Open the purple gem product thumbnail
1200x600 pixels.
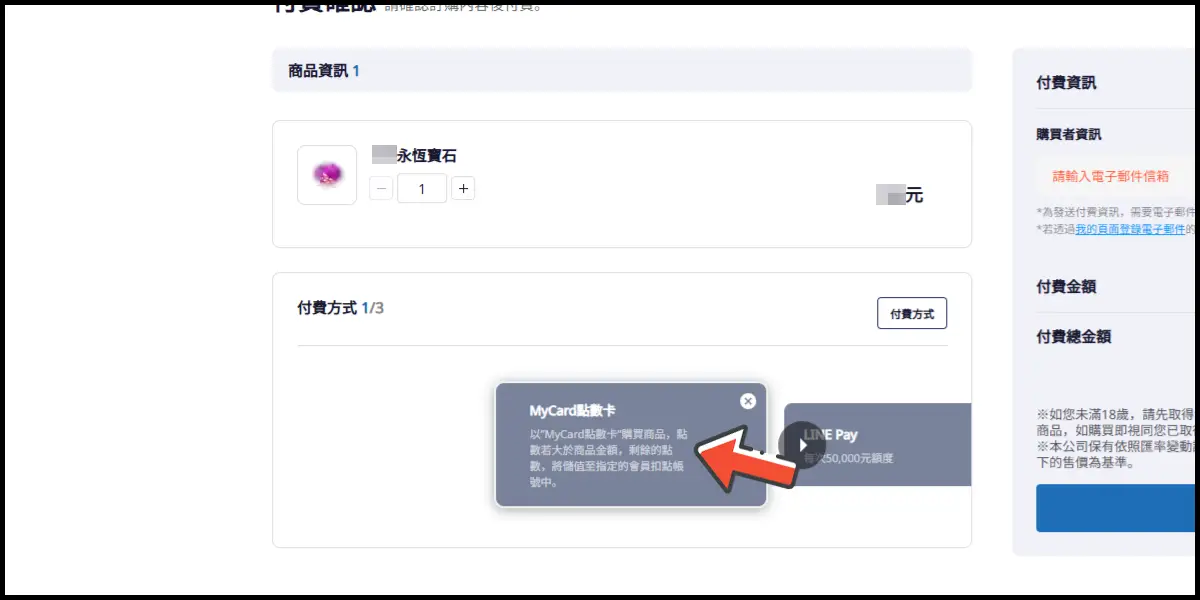point(327,175)
